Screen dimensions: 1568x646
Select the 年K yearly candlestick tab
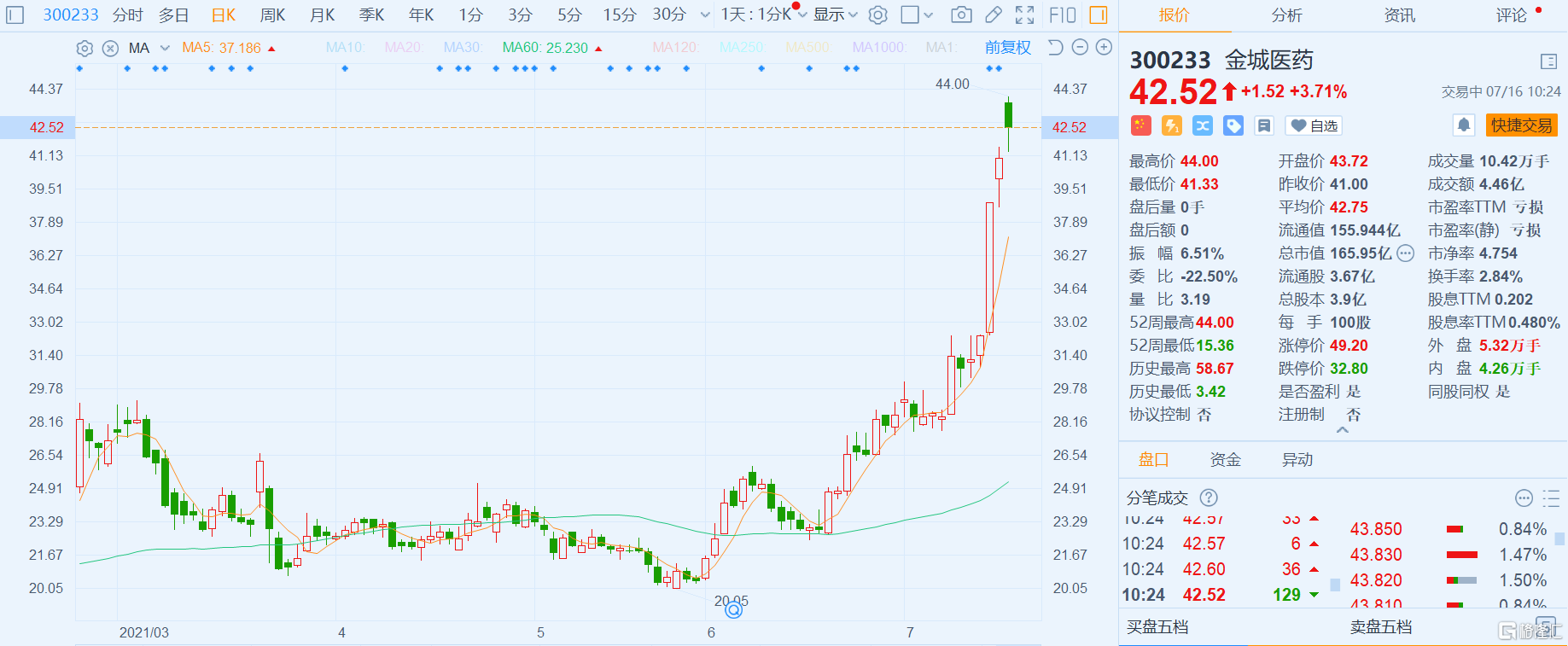(422, 15)
